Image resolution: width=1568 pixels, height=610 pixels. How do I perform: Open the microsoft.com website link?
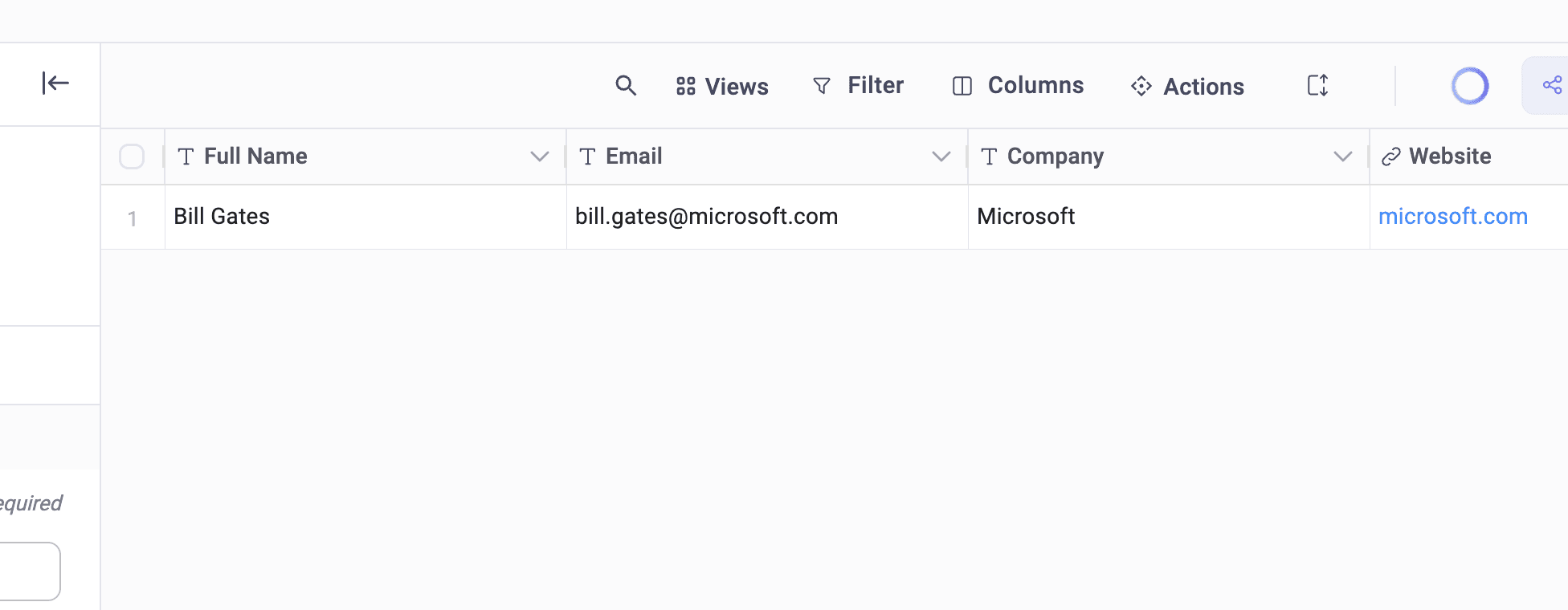pyautogui.click(x=1452, y=217)
